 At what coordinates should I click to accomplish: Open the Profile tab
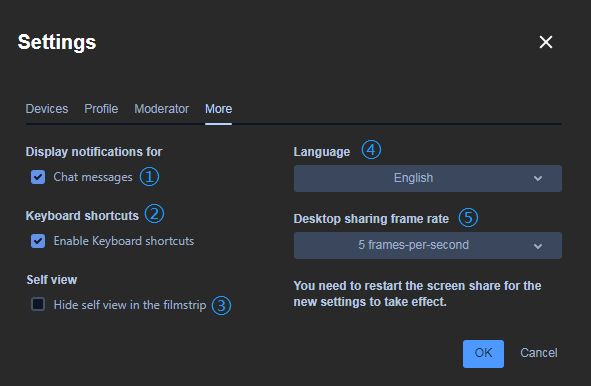[101, 109]
